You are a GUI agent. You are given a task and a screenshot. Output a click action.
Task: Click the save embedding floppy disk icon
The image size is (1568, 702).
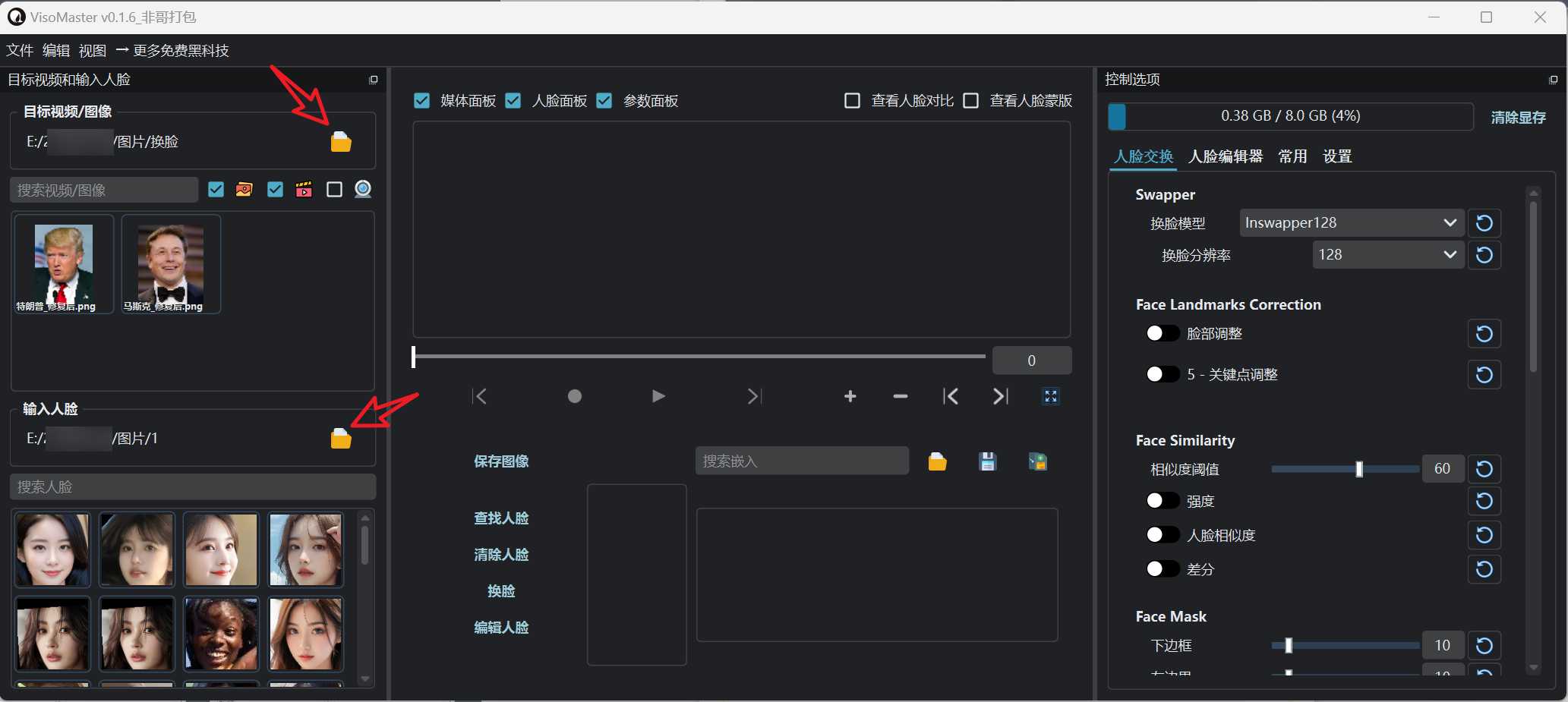pyautogui.click(x=987, y=461)
